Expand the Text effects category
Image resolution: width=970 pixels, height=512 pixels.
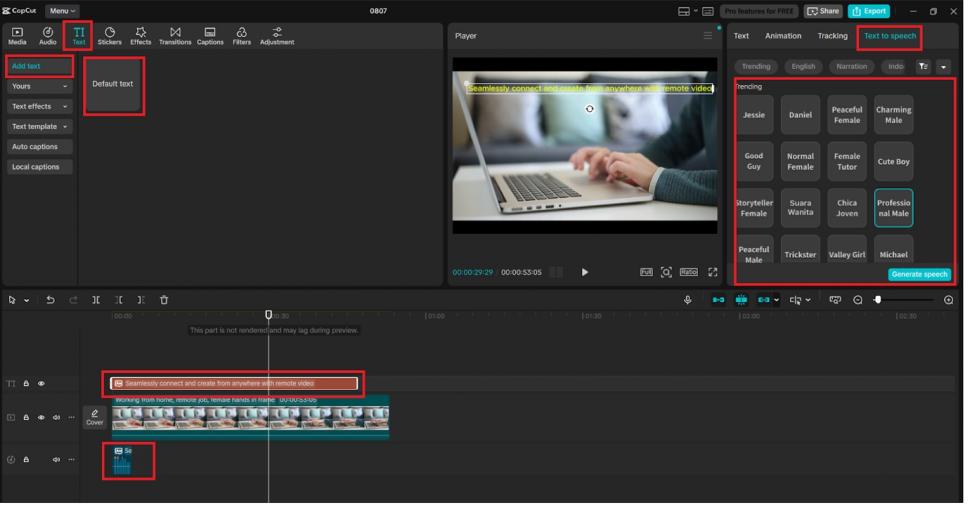[40, 106]
